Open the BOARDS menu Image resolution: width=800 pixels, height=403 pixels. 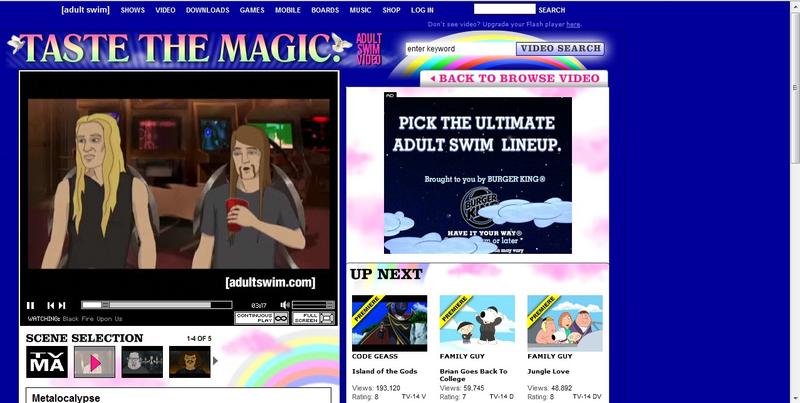click(x=325, y=10)
